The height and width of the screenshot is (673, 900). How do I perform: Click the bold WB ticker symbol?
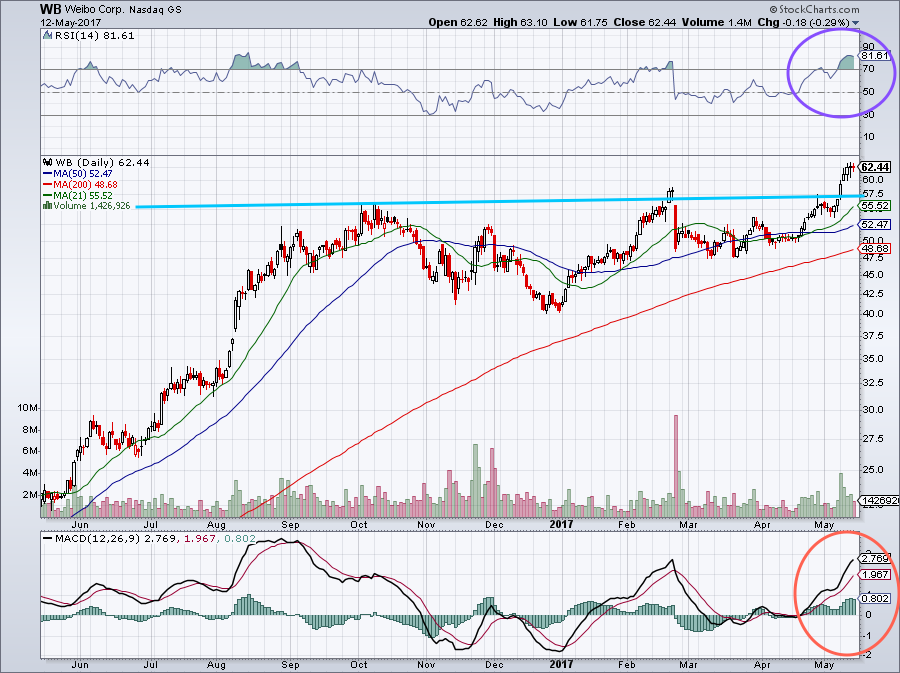pyautogui.click(x=51, y=9)
